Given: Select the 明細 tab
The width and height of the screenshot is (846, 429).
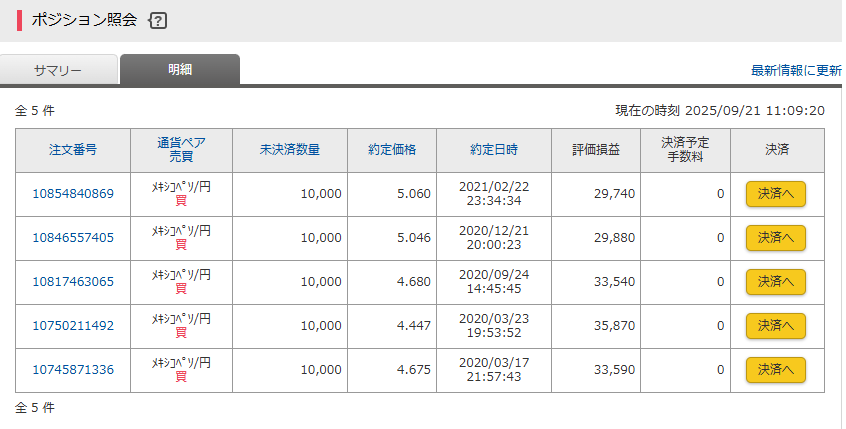Looking at the screenshot, I should click(x=180, y=70).
